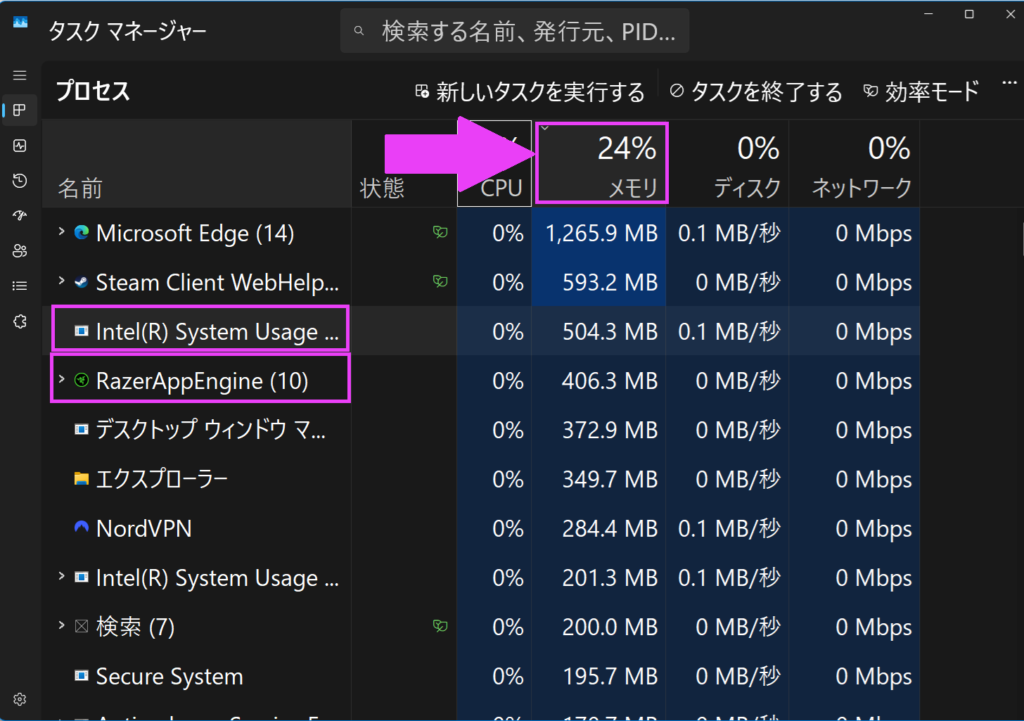This screenshot has height=721, width=1024.
Task: Open the Details page in sidebar
Action: (x=19, y=286)
